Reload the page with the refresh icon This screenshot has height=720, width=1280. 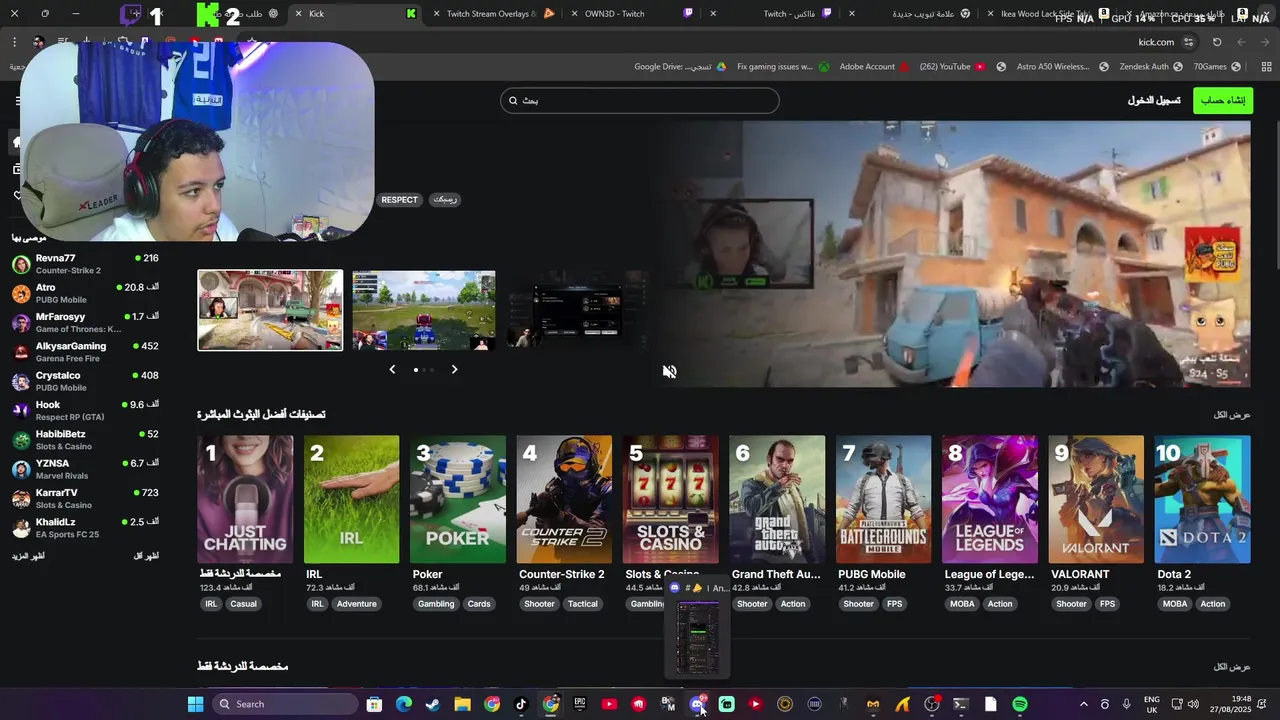[x=1217, y=42]
